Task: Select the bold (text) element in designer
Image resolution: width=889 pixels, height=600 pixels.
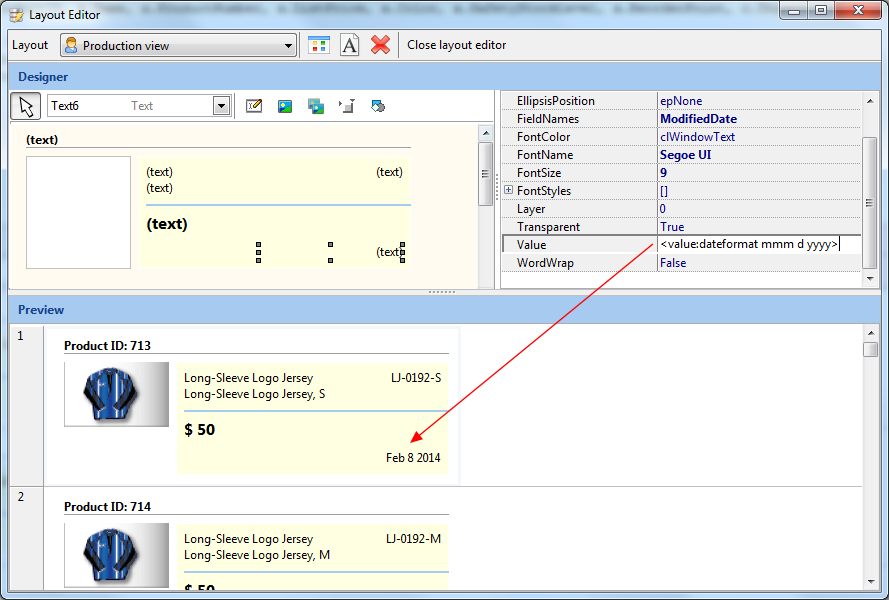Action: point(167,224)
